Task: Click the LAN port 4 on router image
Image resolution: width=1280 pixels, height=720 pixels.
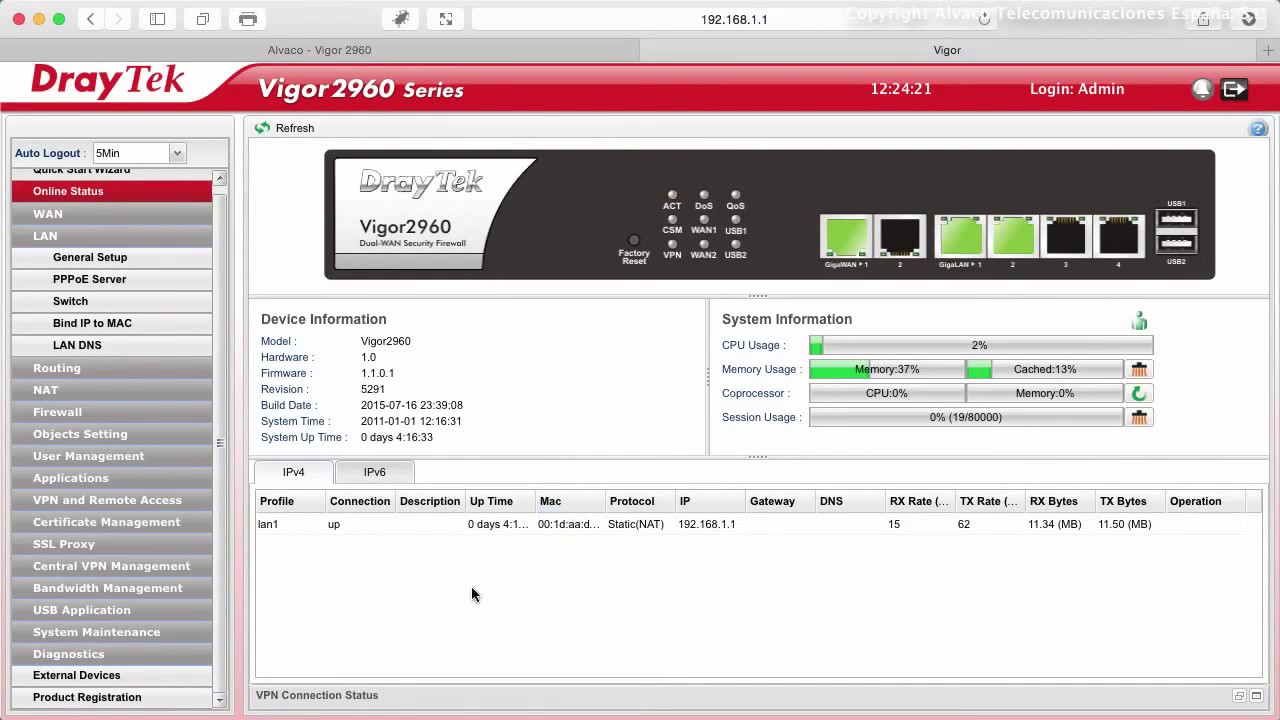Action: tap(1118, 237)
